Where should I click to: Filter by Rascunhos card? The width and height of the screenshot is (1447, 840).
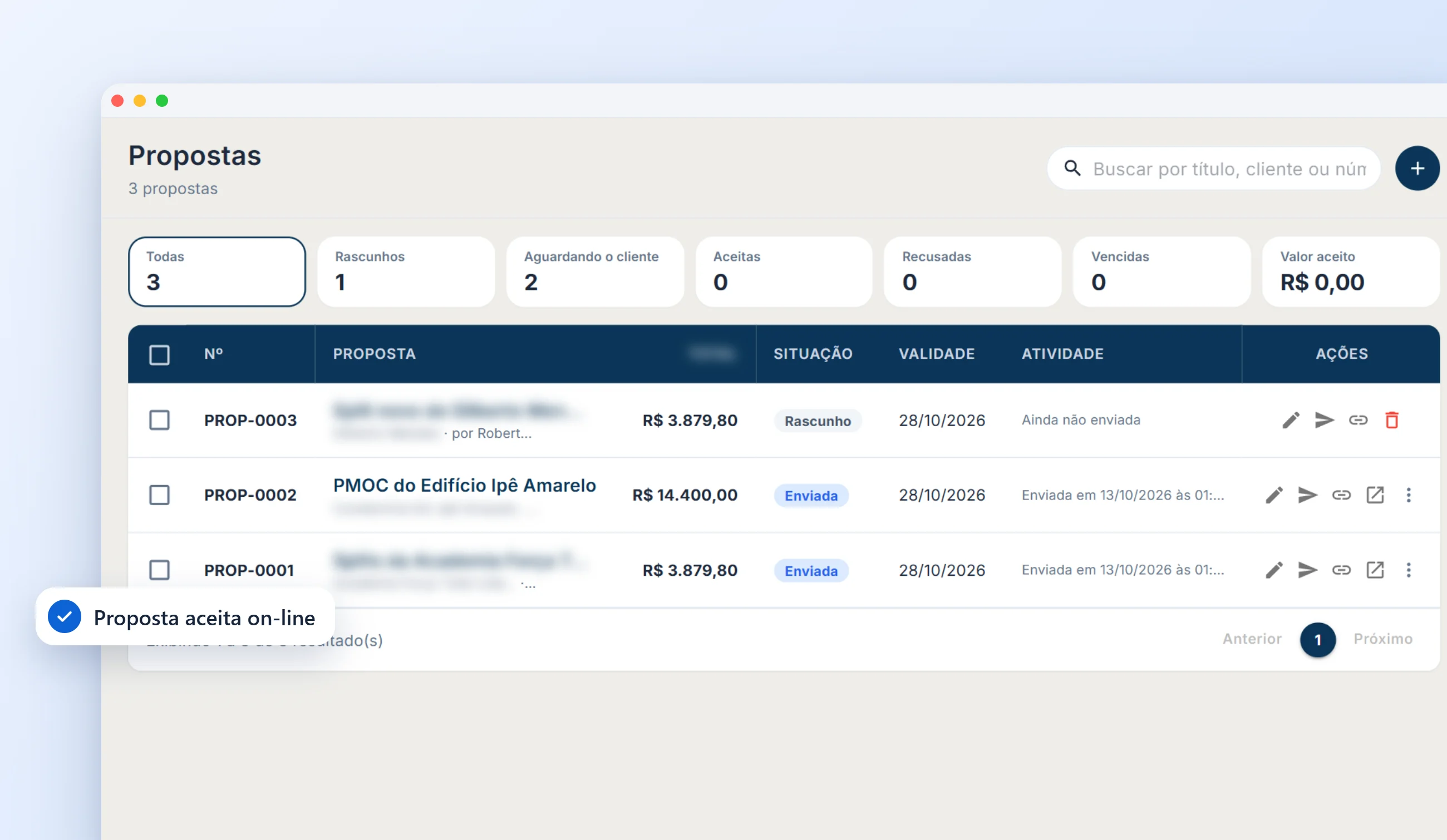coord(406,272)
